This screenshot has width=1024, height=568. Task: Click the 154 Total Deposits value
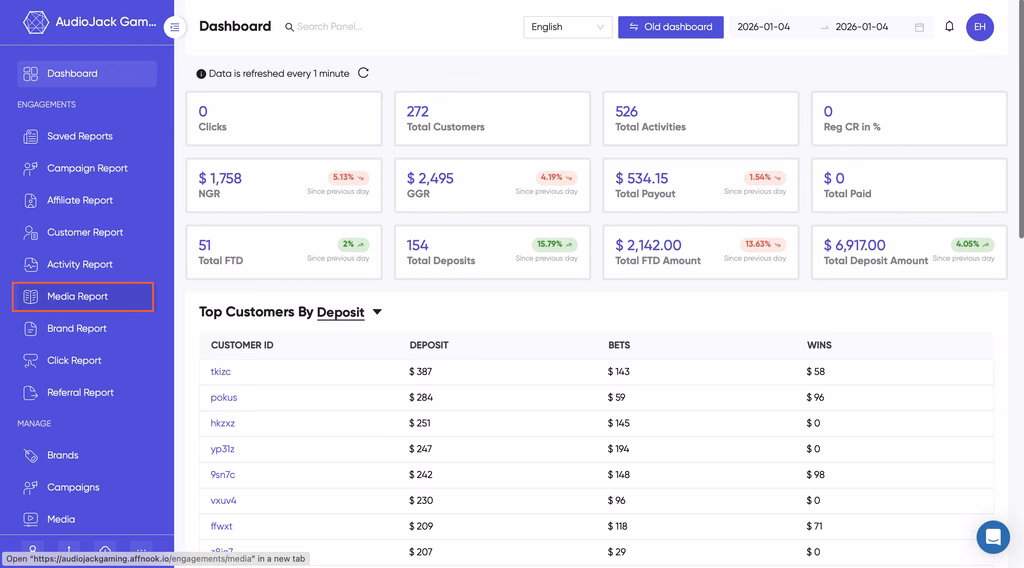[417, 245]
